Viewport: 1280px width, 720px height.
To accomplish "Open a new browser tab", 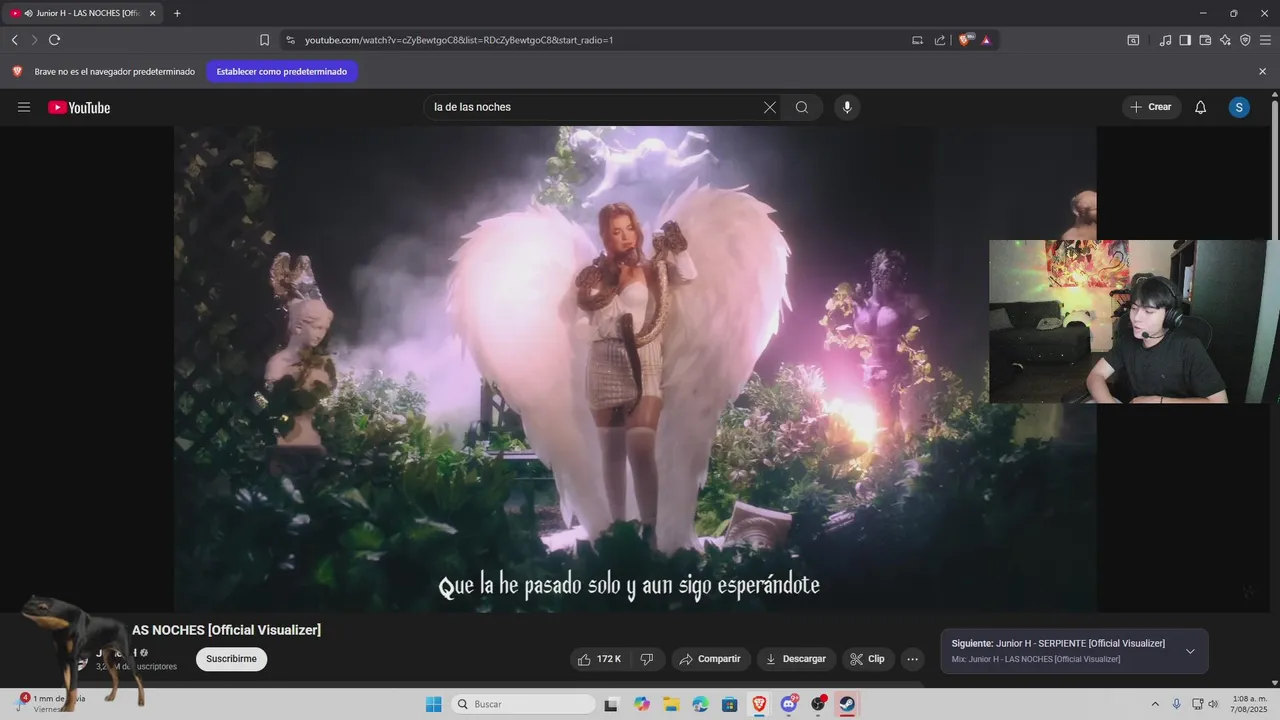I will [177, 14].
